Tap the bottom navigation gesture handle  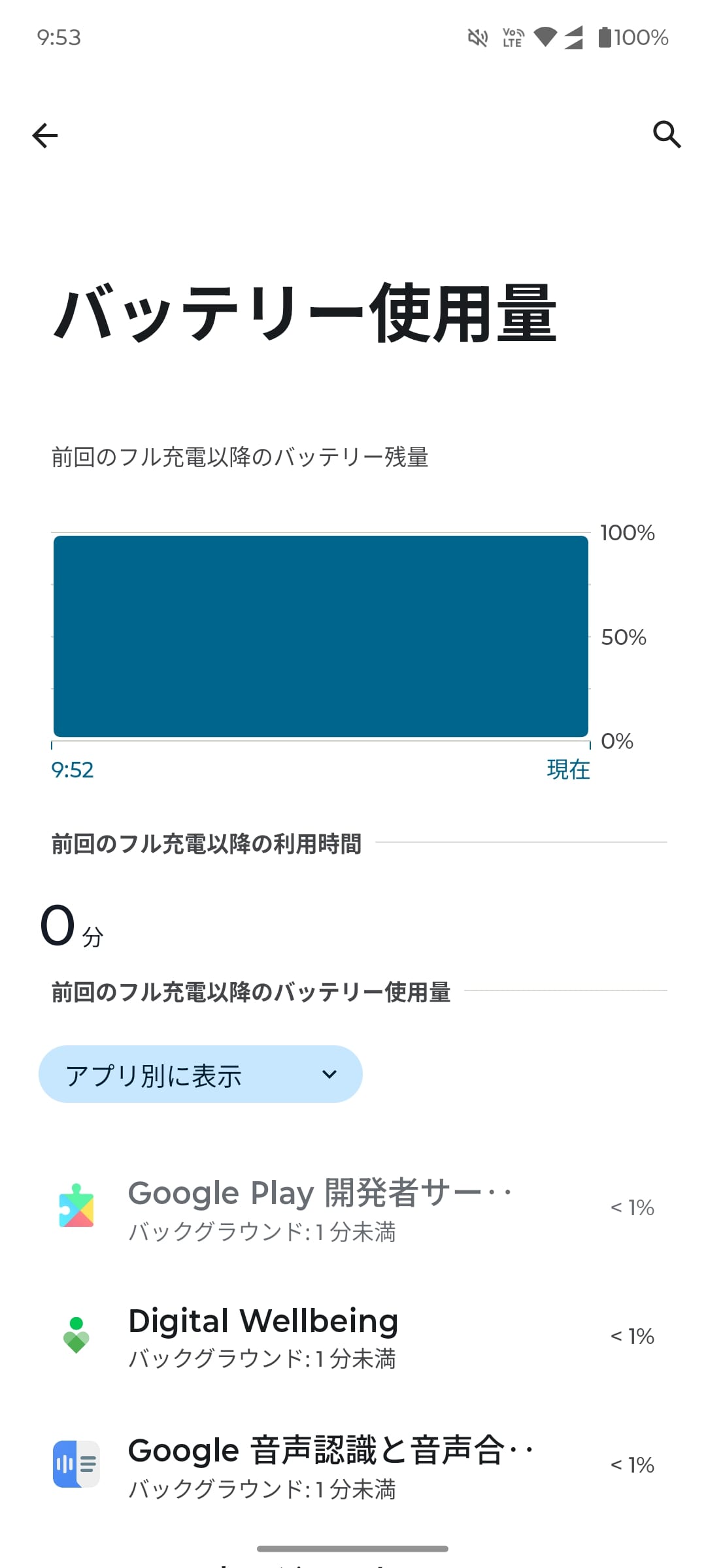coord(353,1548)
